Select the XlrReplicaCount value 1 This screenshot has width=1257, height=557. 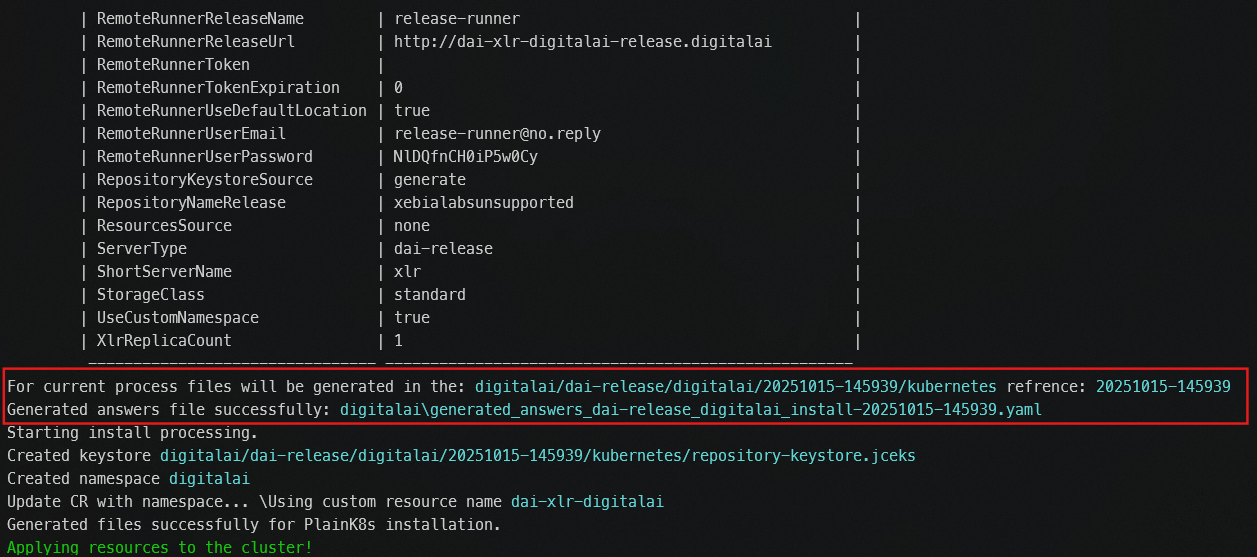coord(398,341)
